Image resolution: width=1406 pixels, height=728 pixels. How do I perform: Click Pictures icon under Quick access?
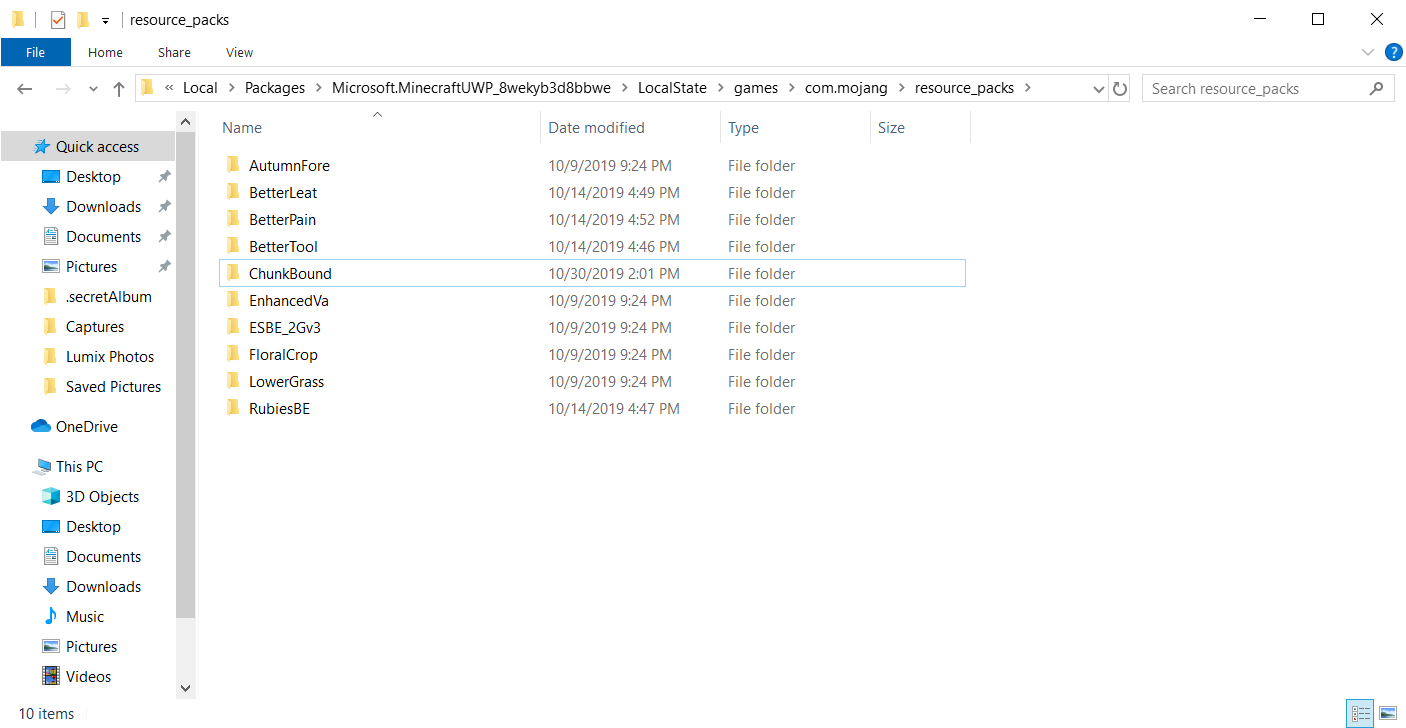point(51,266)
